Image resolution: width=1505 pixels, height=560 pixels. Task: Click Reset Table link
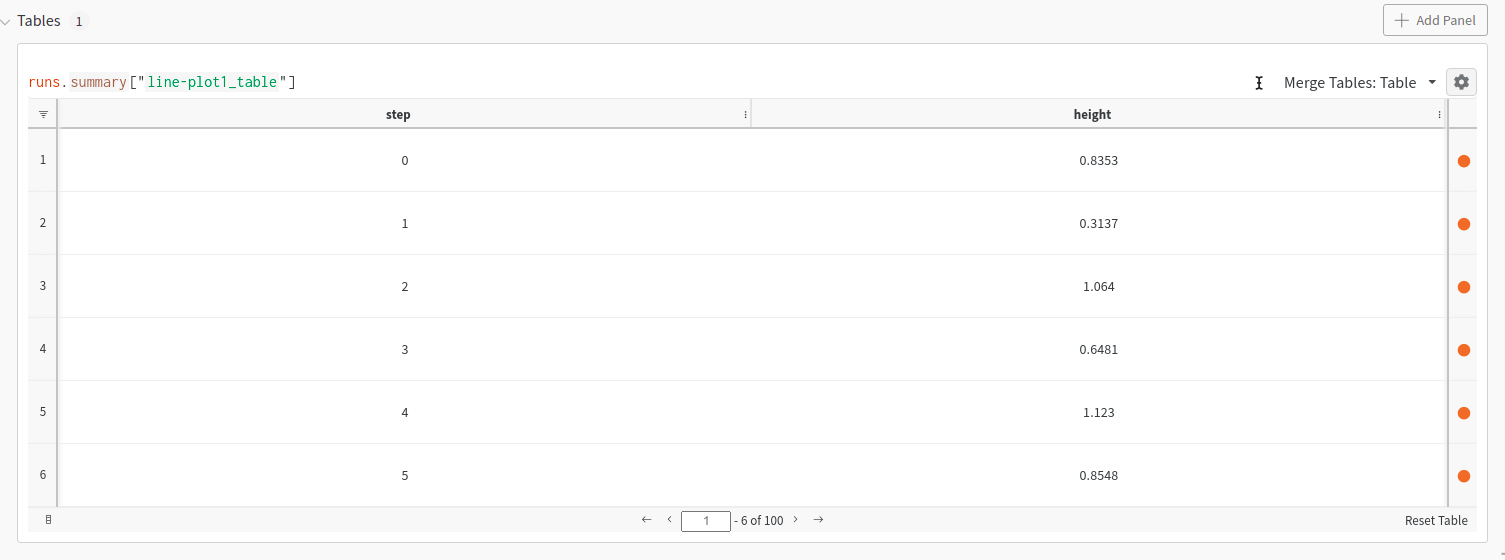coord(1435,520)
